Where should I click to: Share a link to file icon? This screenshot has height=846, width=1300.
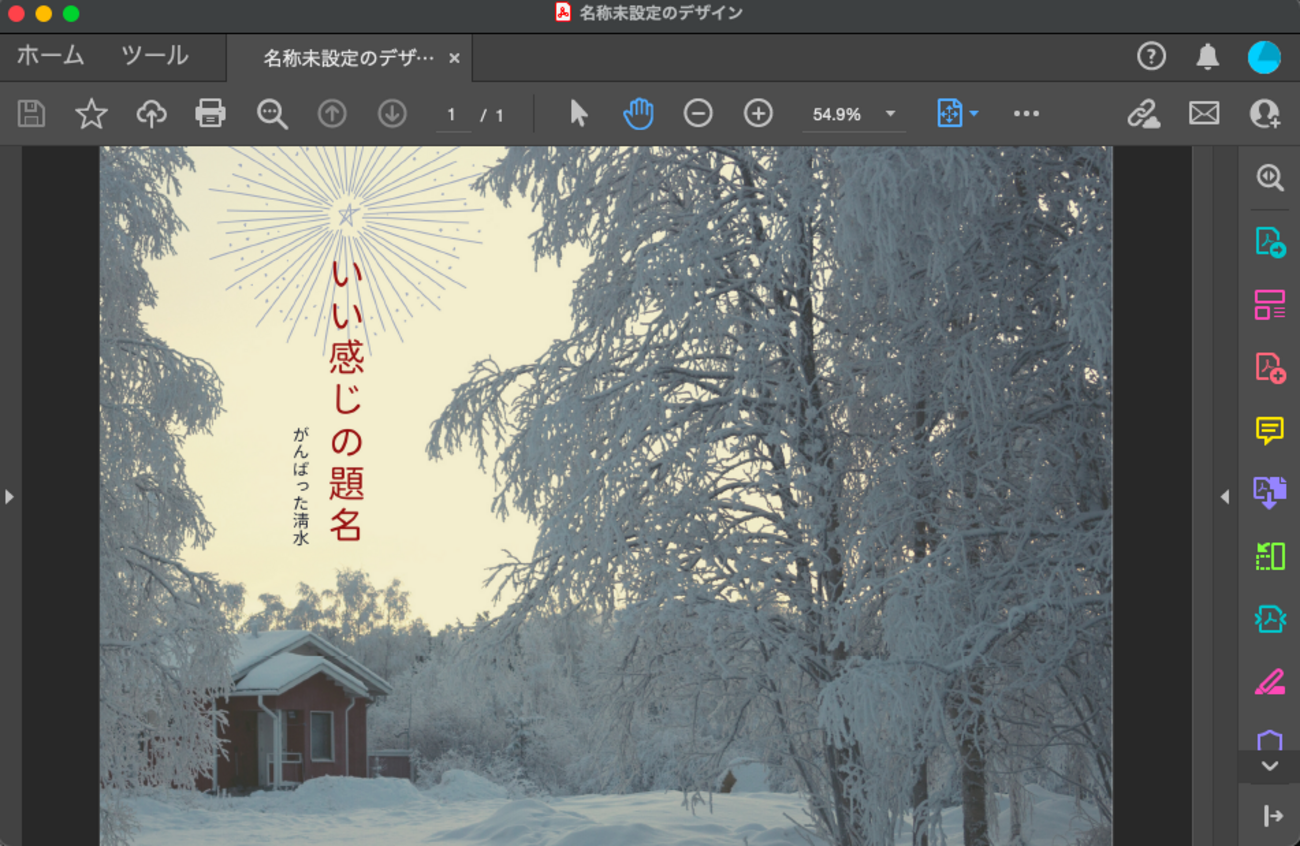point(1143,114)
